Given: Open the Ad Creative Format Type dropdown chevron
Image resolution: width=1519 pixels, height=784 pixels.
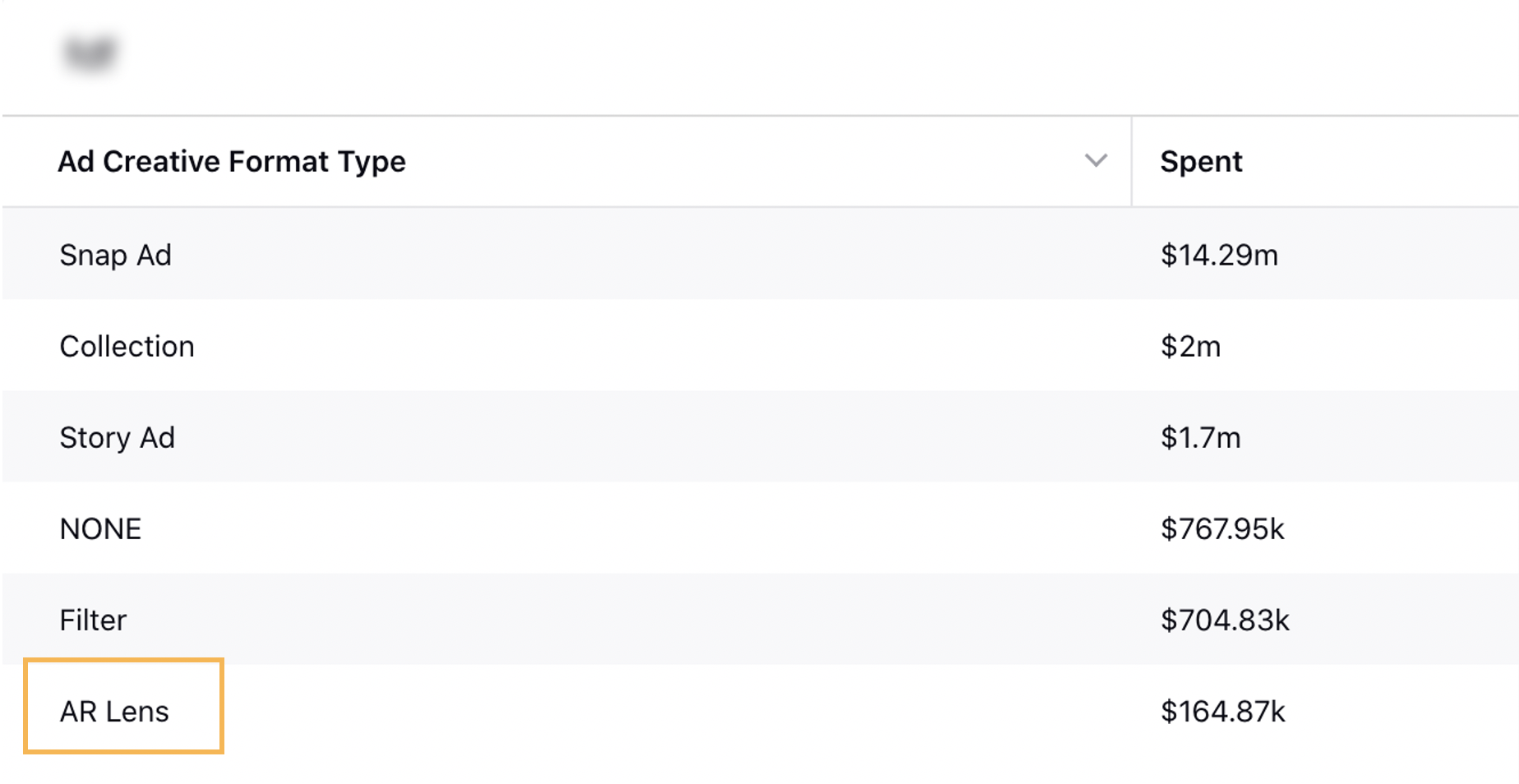Looking at the screenshot, I should [1096, 160].
